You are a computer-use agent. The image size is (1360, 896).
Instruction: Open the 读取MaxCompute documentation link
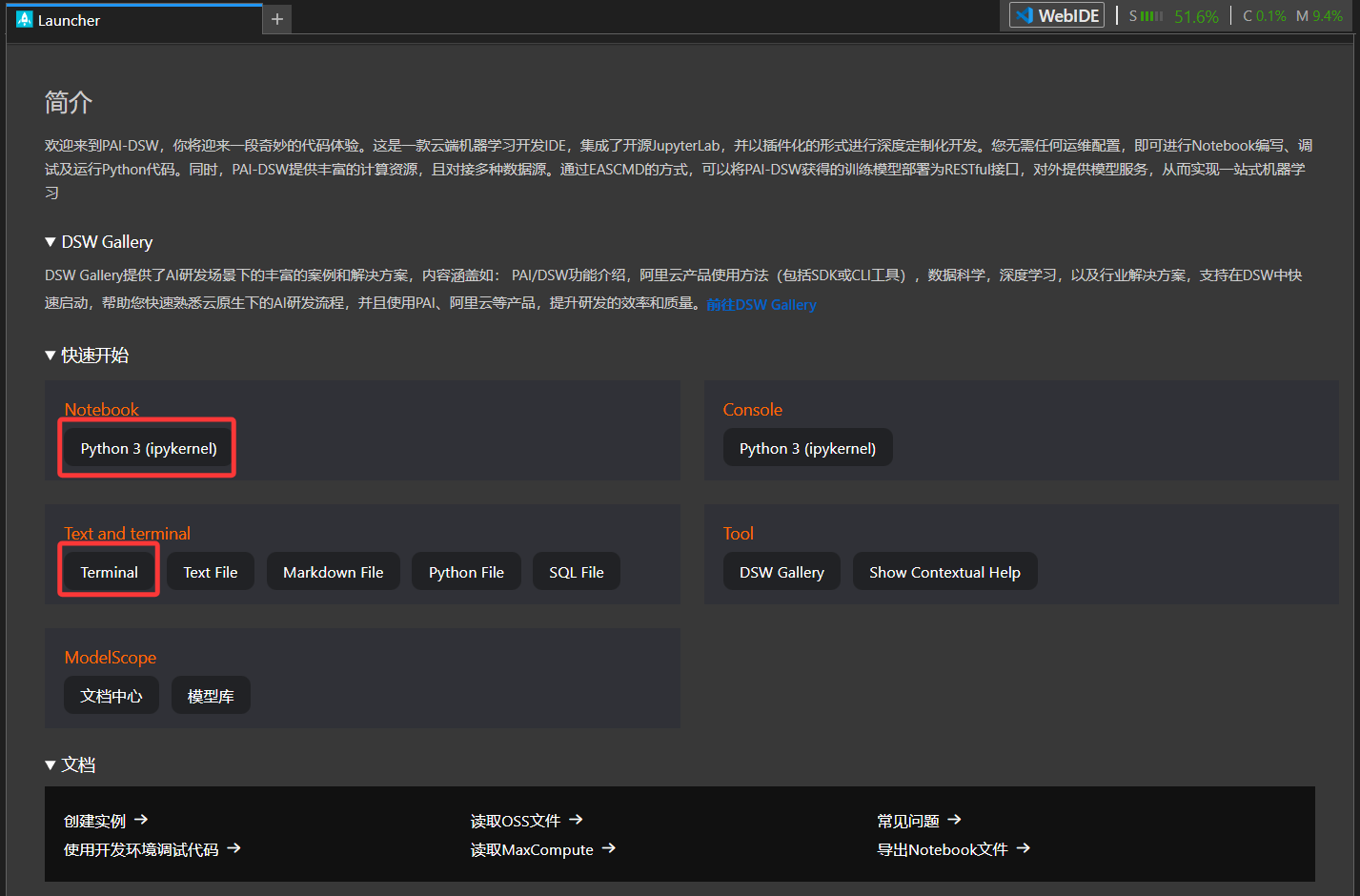point(532,849)
